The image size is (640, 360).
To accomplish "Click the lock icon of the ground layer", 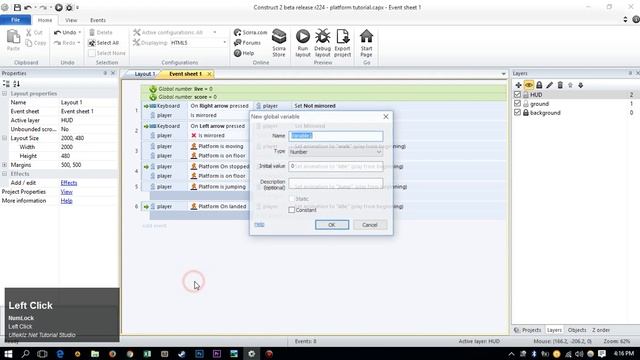I will click(526, 104).
